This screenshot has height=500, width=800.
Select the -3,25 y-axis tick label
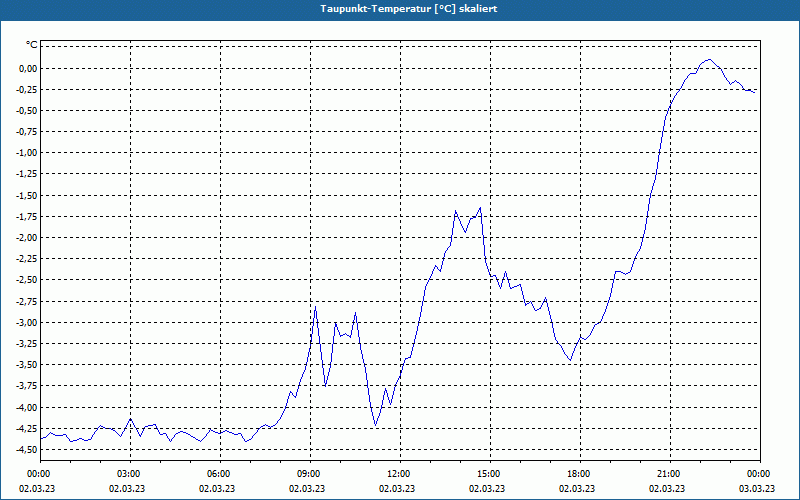pyautogui.click(x=27, y=343)
